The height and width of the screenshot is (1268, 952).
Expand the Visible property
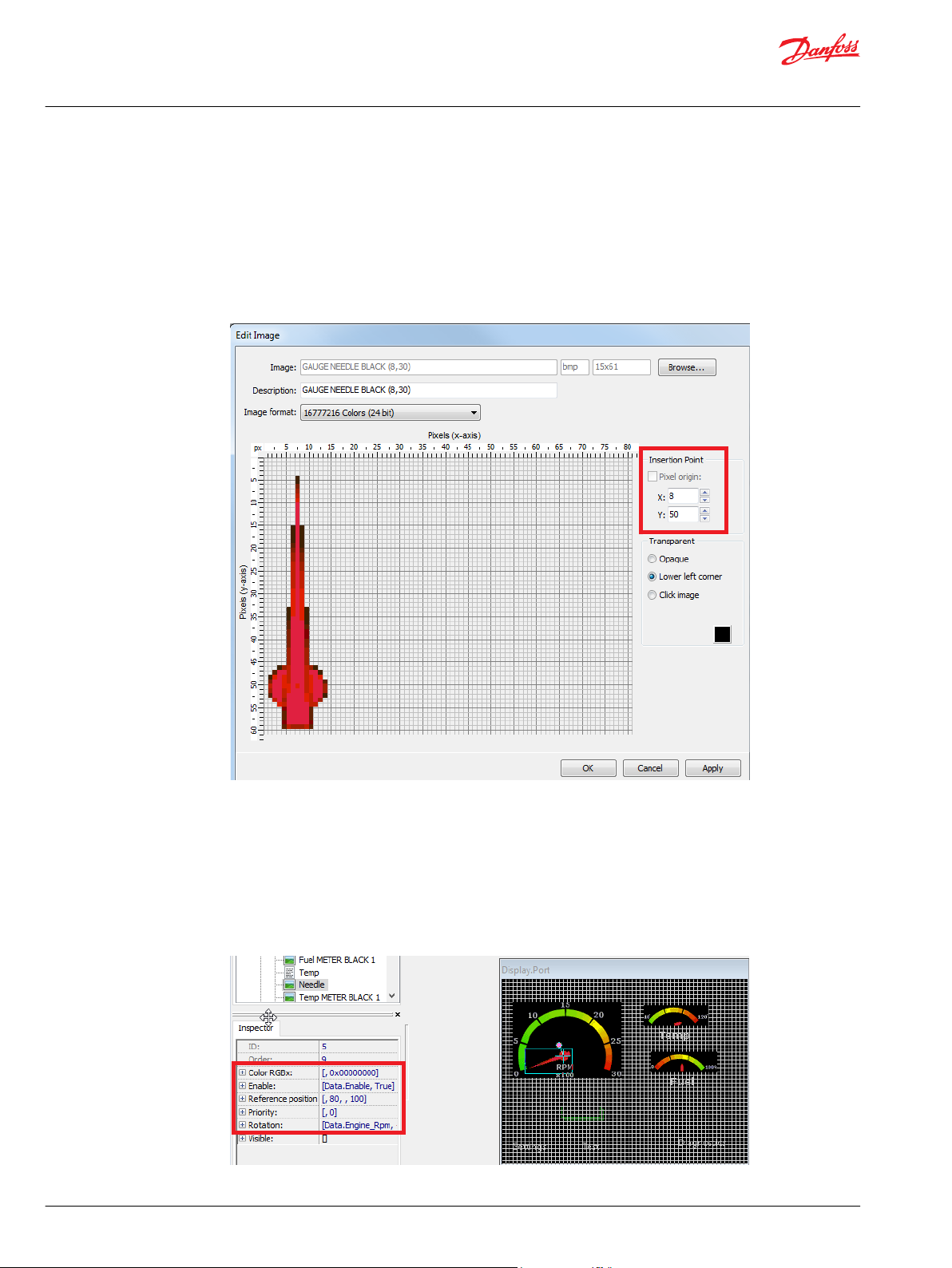click(x=242, y=1139)
